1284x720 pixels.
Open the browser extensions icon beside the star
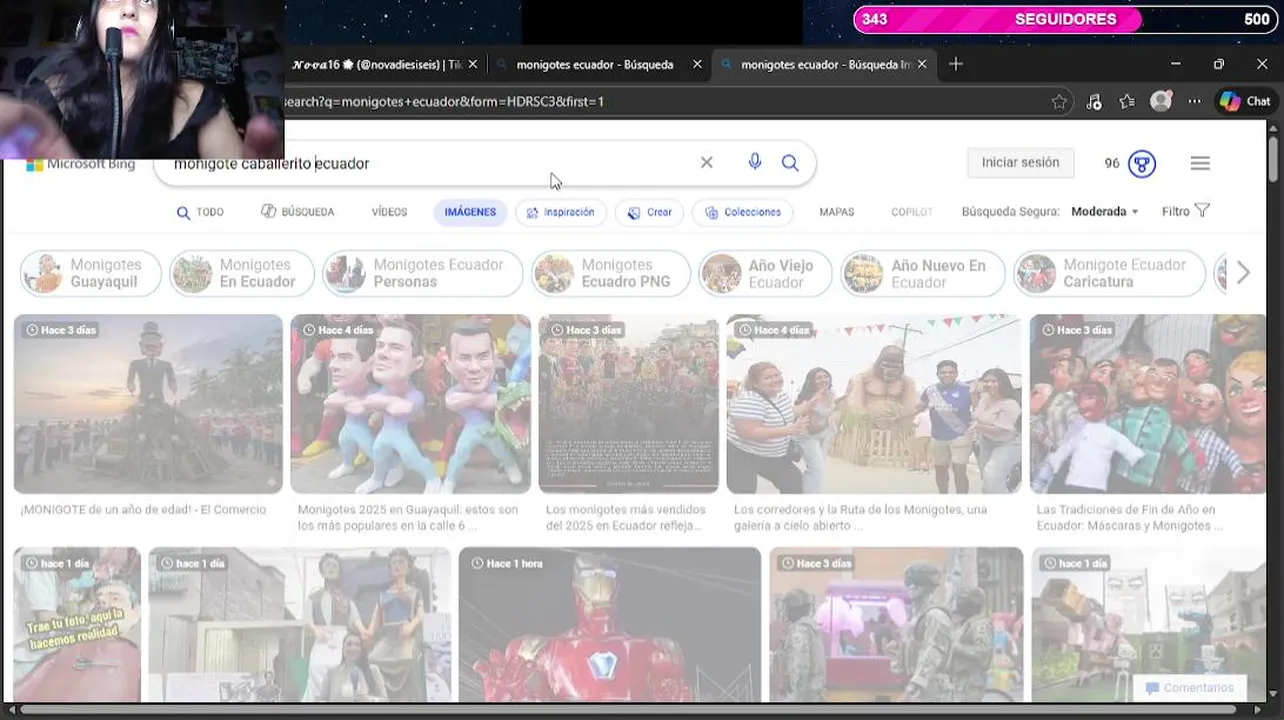1093,101
